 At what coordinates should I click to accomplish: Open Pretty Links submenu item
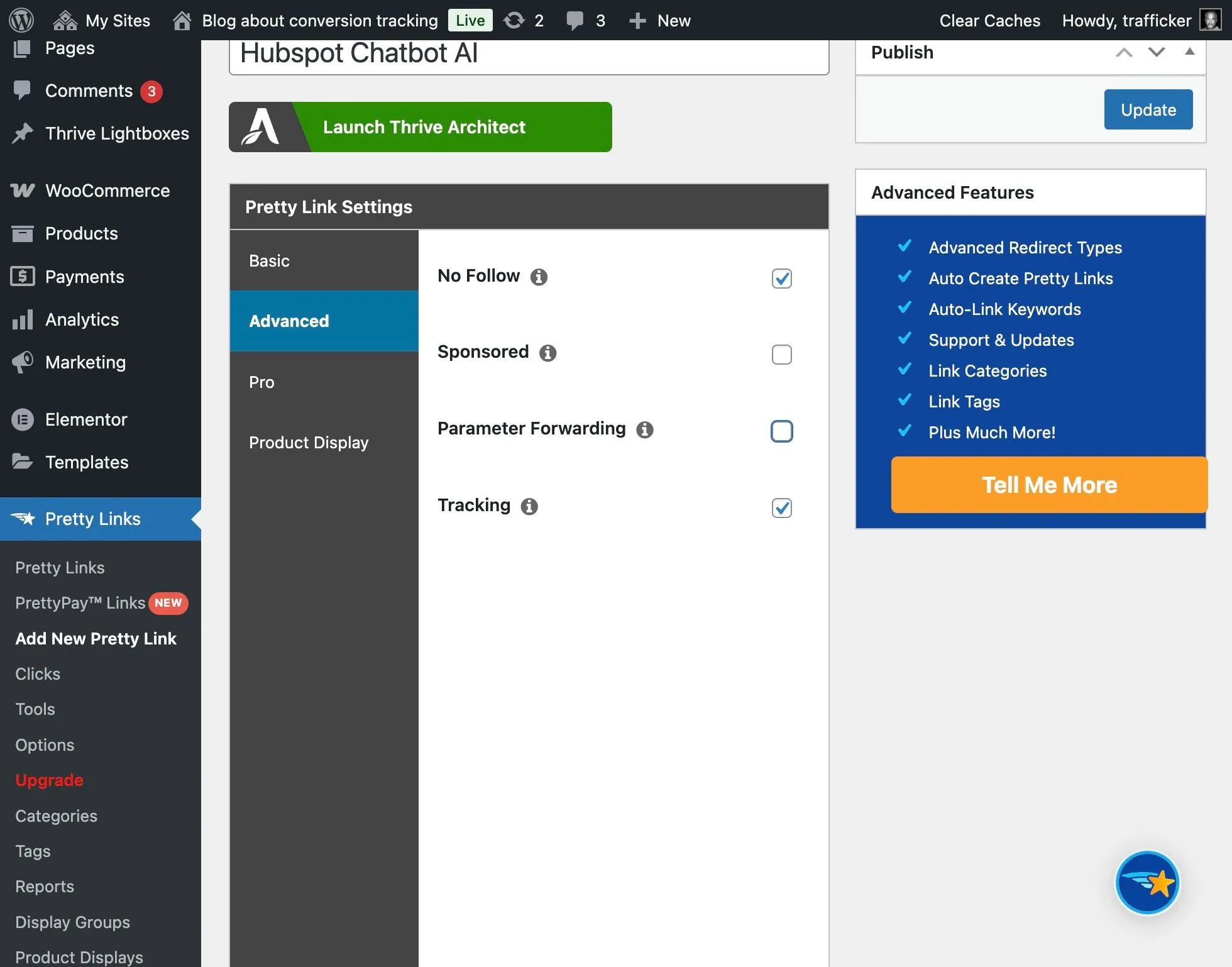point(60,567)
